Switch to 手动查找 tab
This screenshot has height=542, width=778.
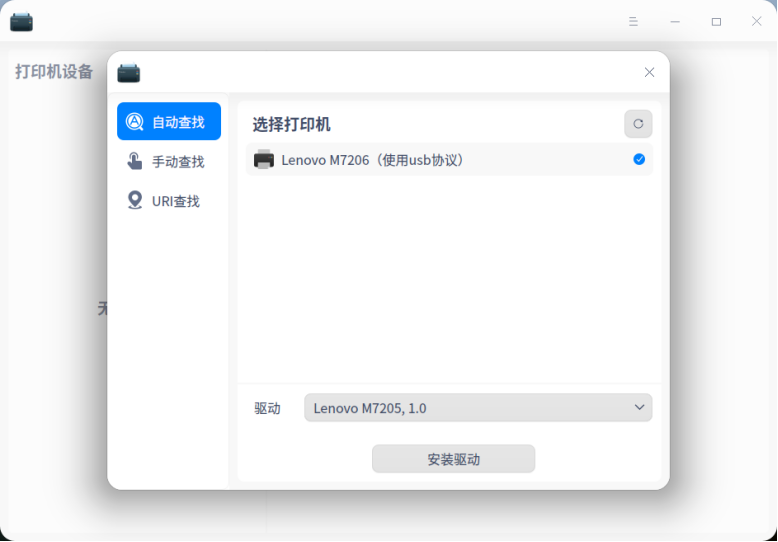(169, 161)
